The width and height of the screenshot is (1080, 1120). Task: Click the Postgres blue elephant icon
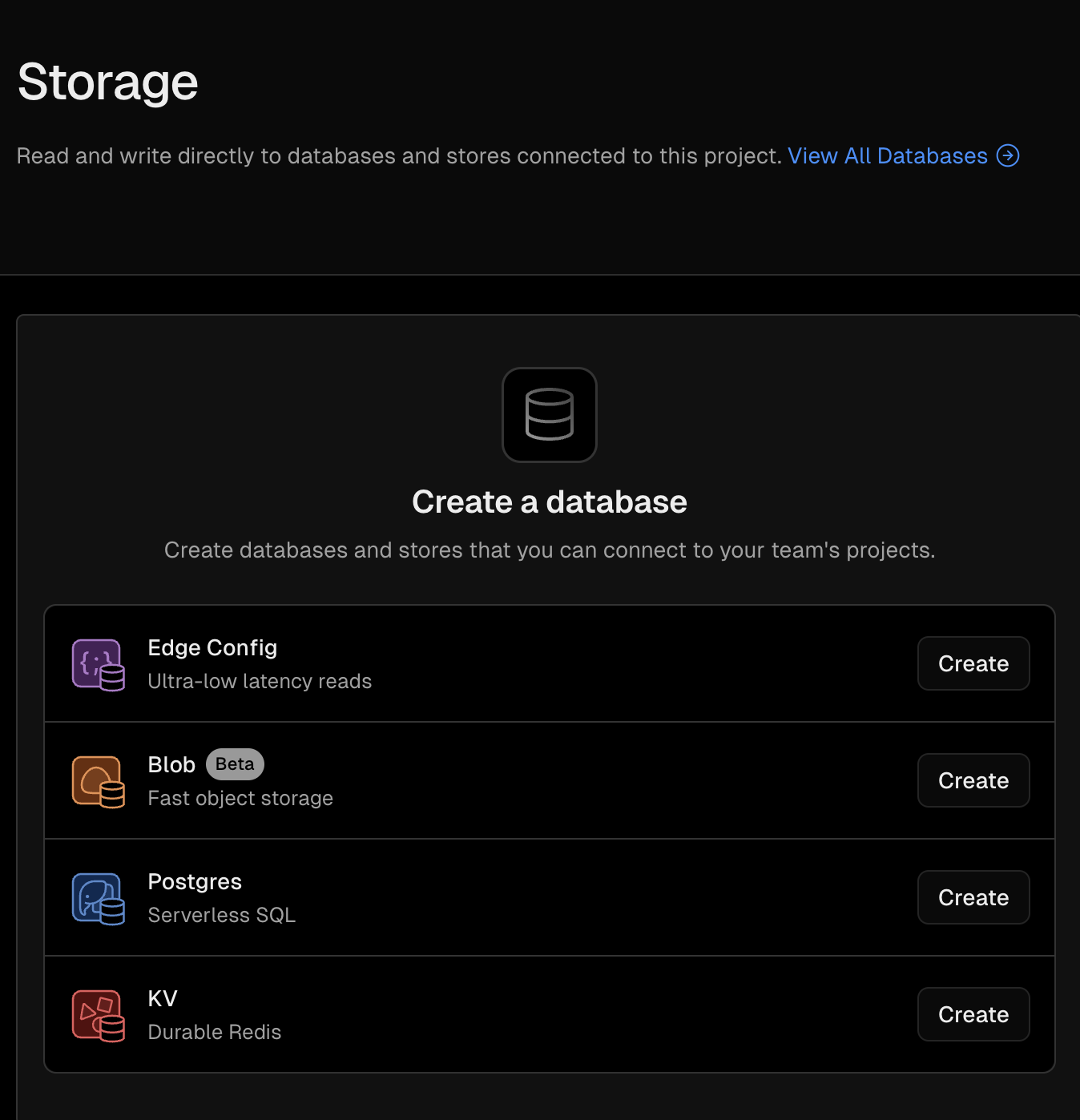click(99, 898)
